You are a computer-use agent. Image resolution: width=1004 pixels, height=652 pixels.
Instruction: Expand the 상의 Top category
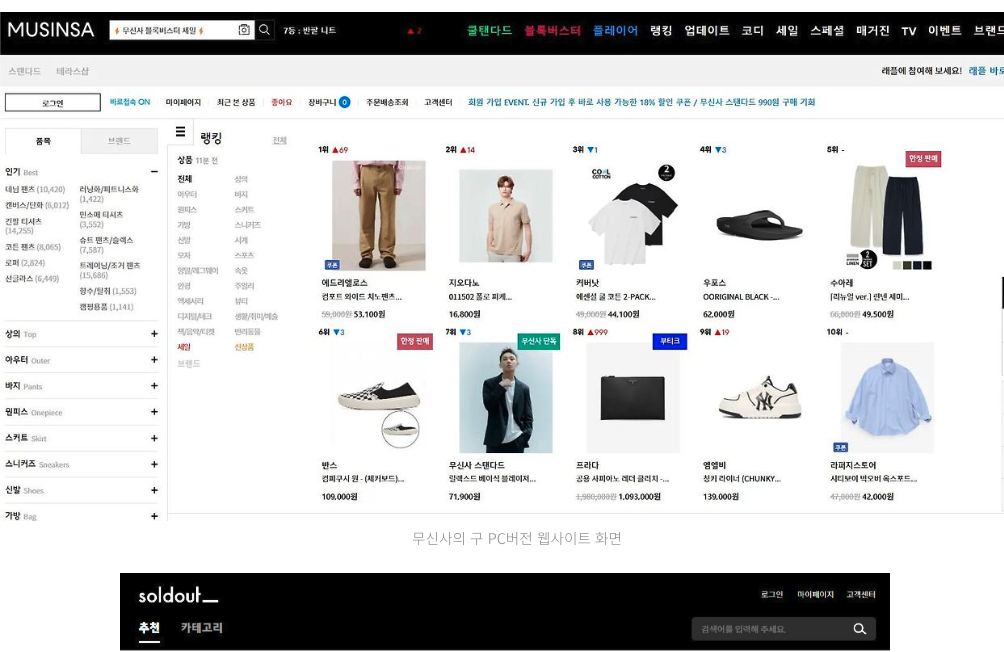[154, 334]
